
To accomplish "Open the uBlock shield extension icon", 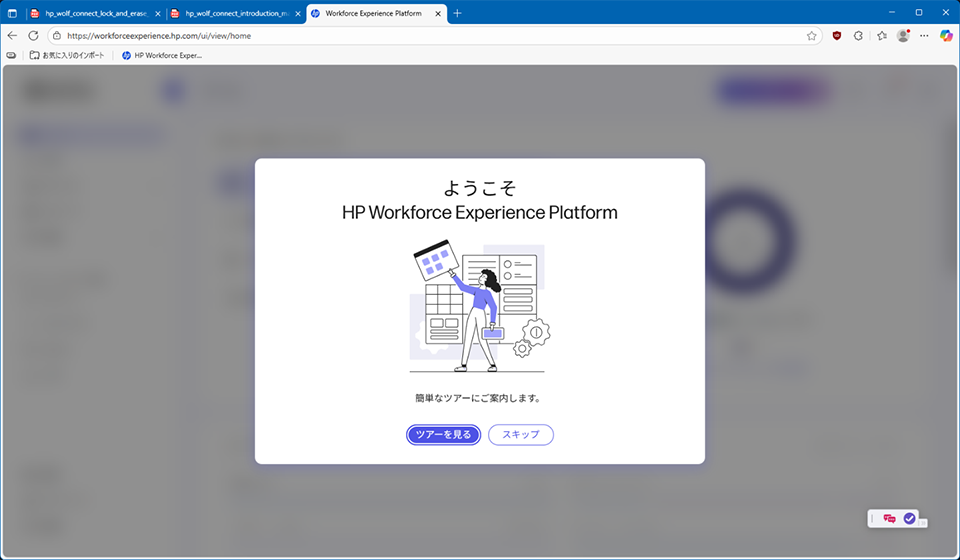I will (837, 35).
